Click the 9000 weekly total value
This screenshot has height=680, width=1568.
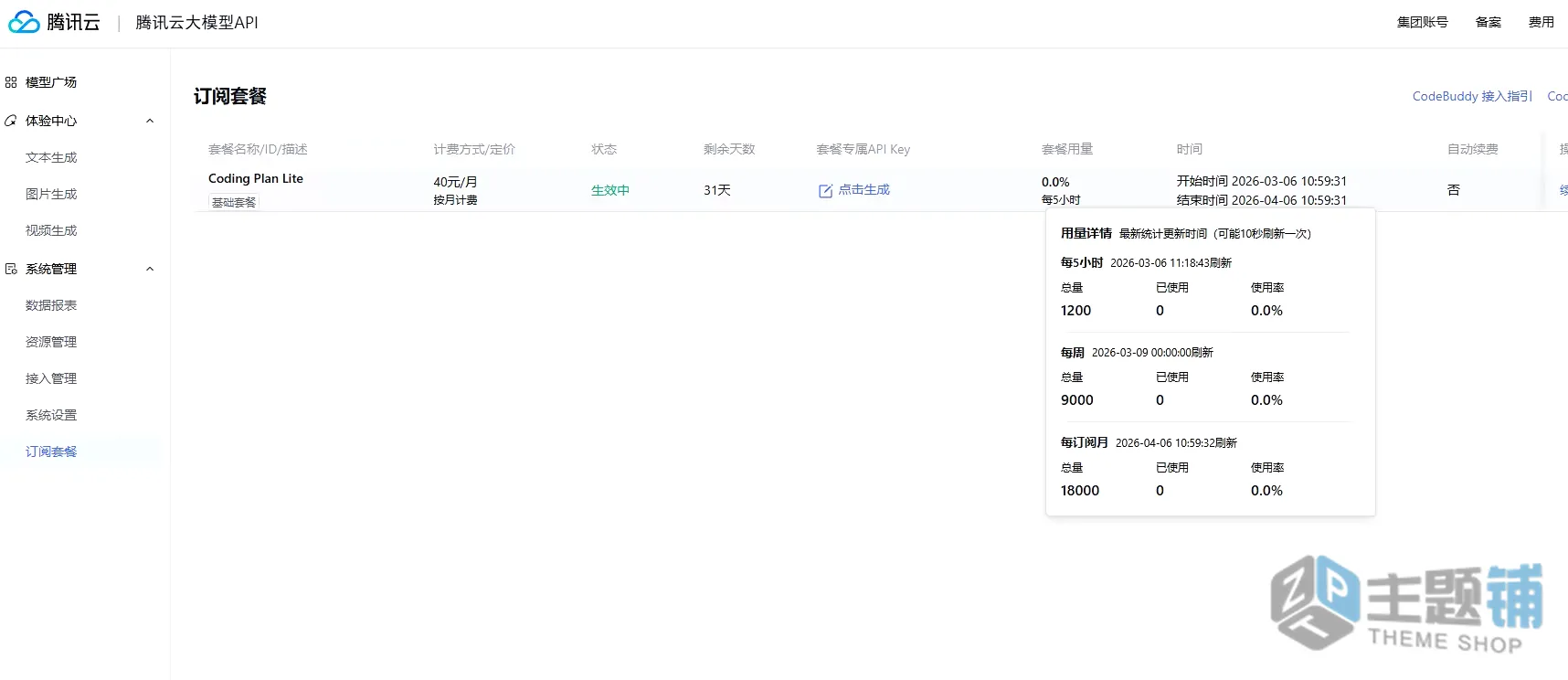[1076, 400]
